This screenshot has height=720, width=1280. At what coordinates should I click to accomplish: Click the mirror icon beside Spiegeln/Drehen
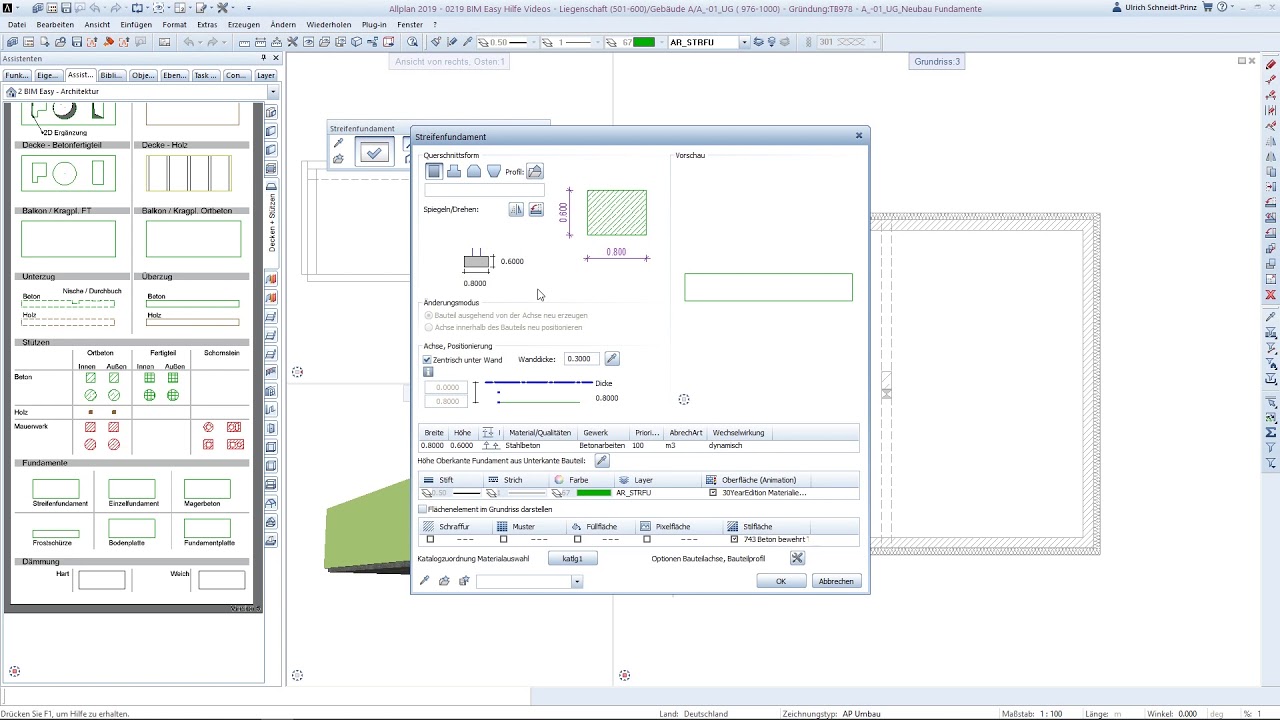(516, 210)
